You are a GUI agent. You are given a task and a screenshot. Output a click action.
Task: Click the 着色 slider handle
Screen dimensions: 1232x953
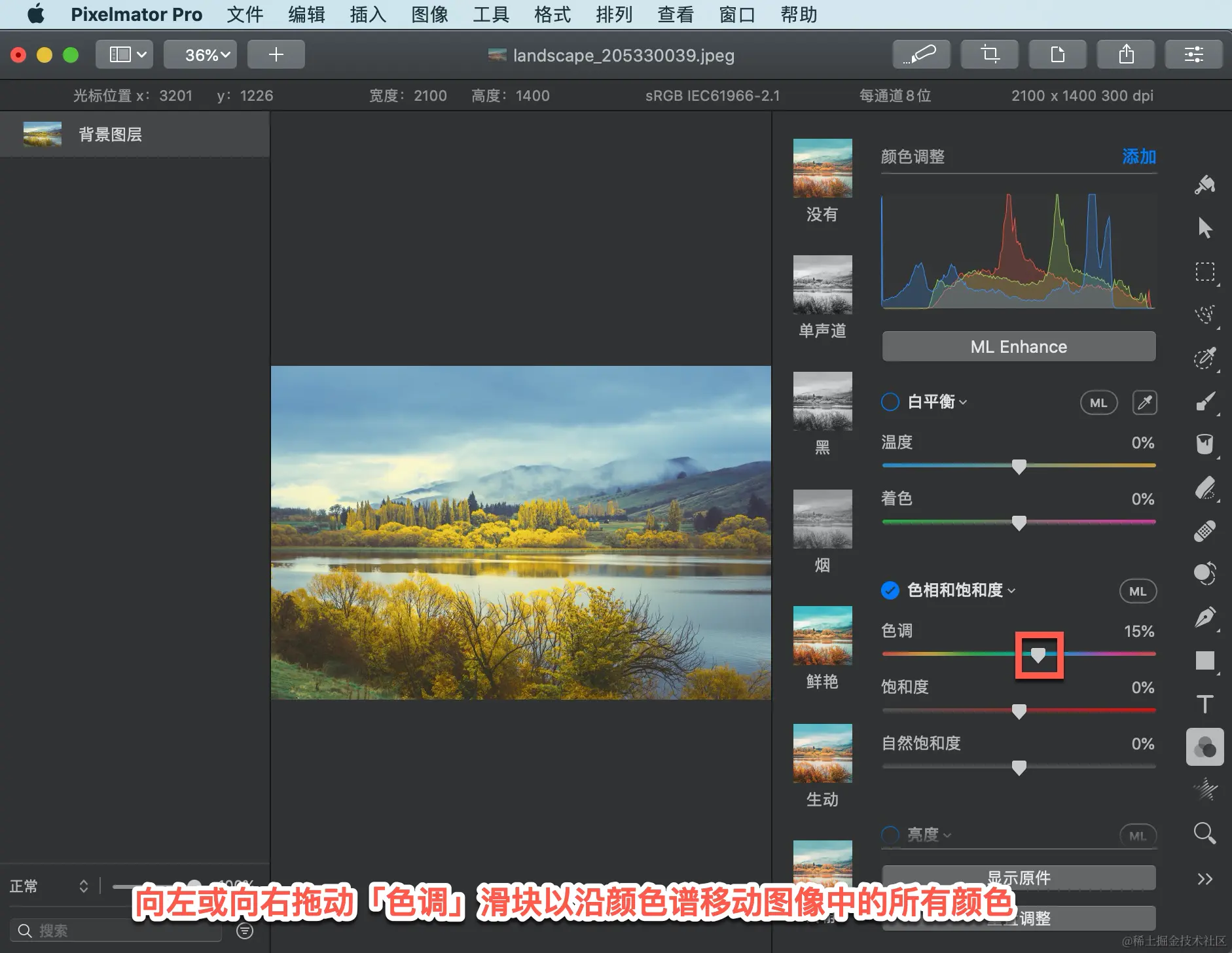point(1019,523)
